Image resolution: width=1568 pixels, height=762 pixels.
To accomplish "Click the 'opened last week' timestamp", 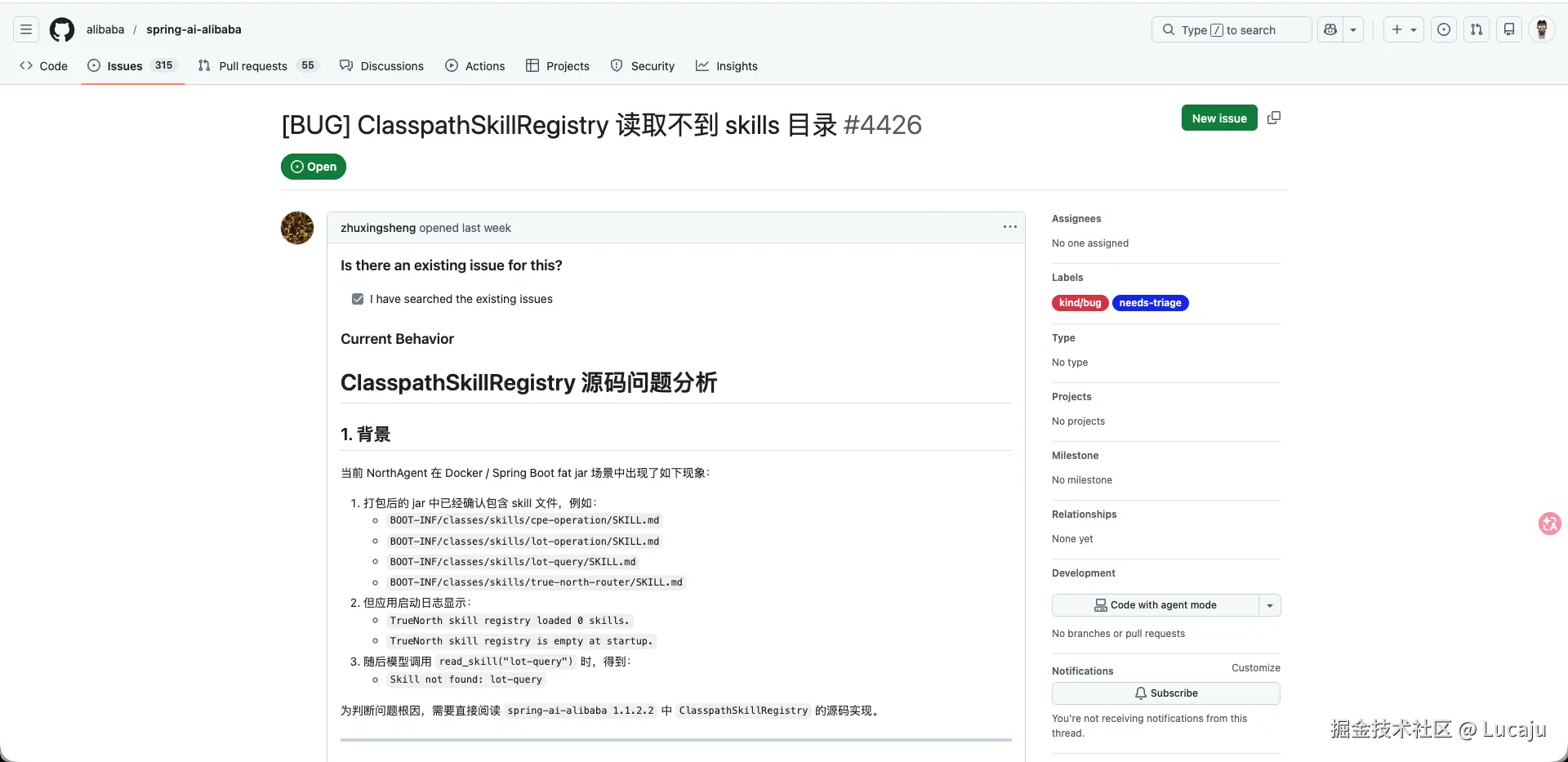I will [465, 228].
